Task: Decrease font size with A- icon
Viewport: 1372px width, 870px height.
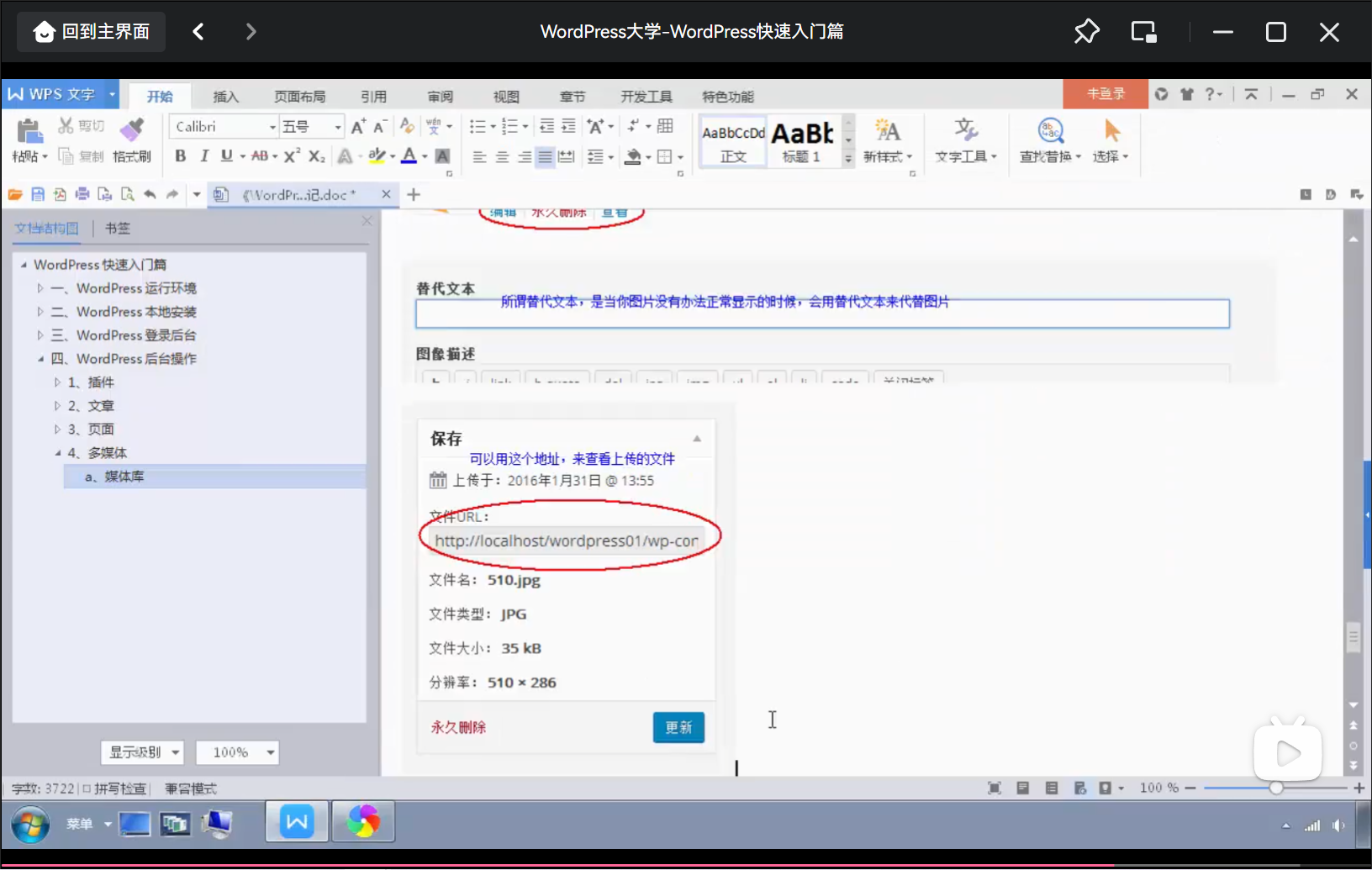Action: 380,126
